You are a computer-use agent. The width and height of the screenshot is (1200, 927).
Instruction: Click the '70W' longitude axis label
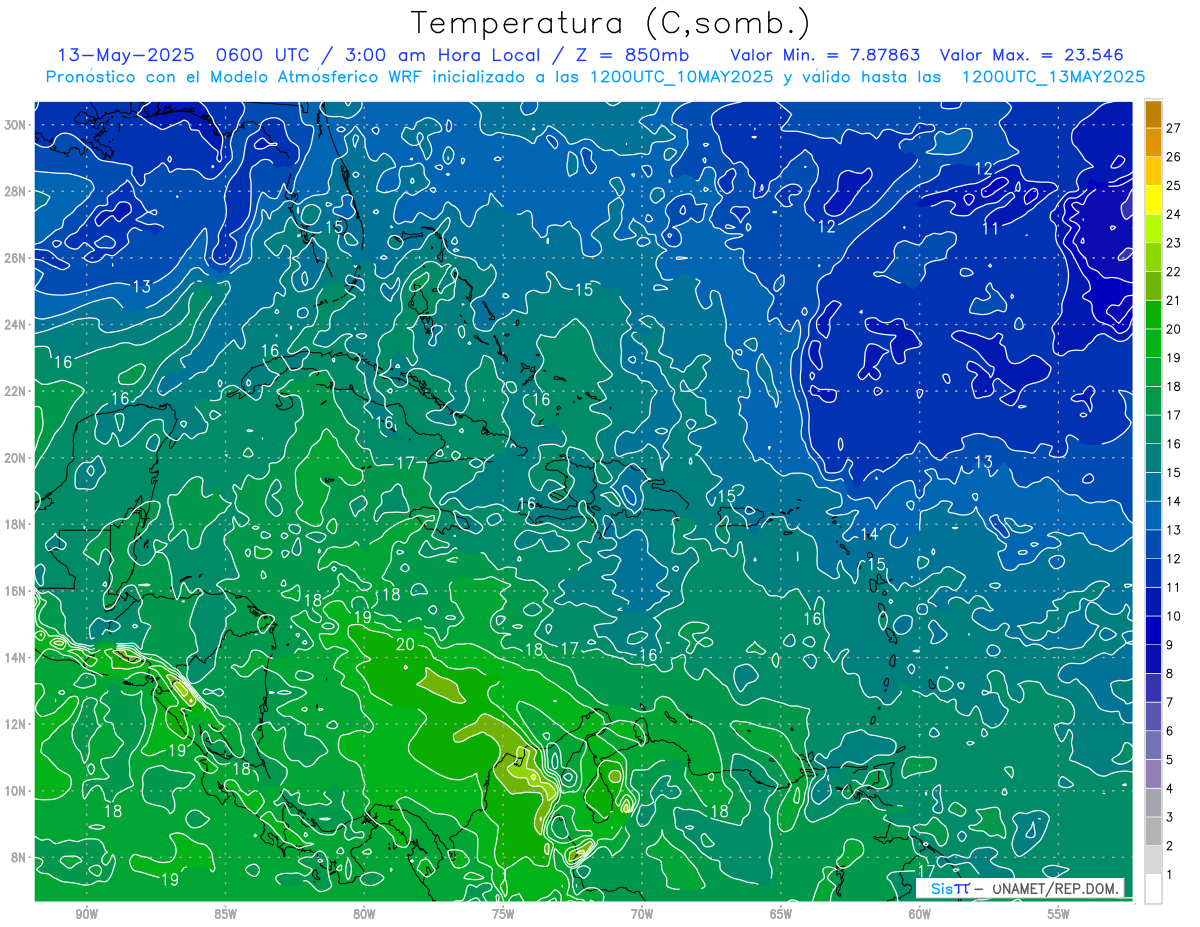tap(642, 914)
